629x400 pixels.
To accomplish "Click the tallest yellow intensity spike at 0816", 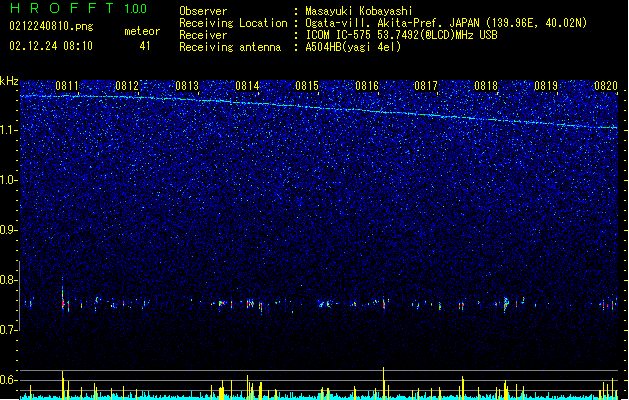I will pos(383,383).
